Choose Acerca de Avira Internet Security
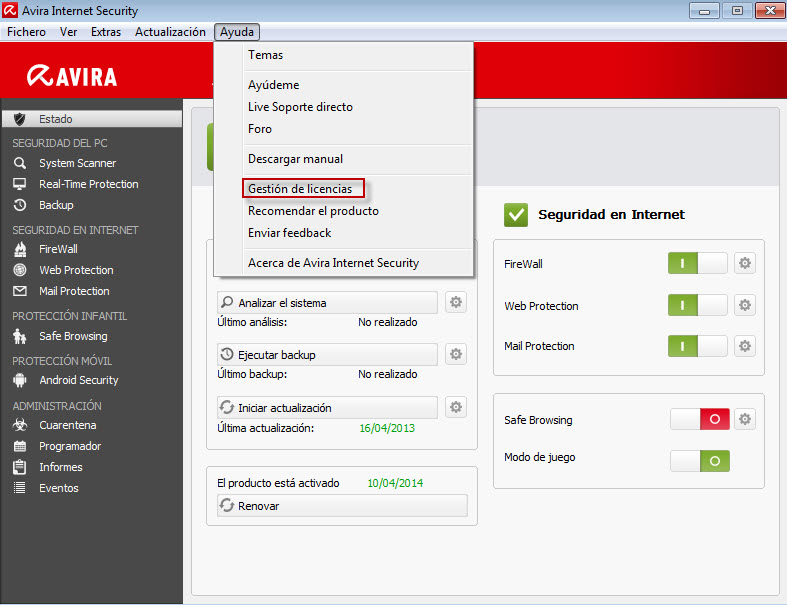 (333, 263)
